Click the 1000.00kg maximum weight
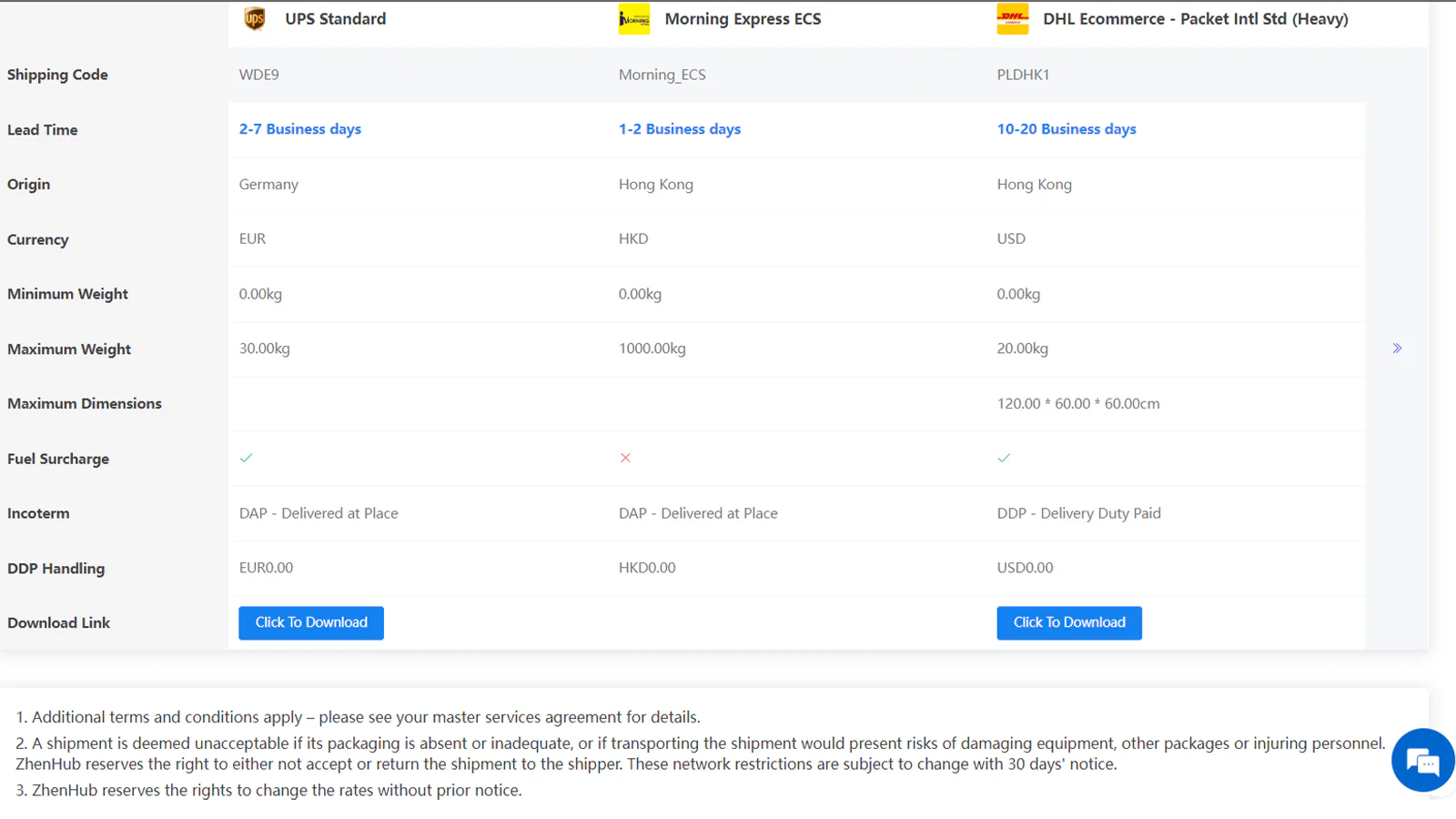This screenshot has height=819, width=1456. 652,349
